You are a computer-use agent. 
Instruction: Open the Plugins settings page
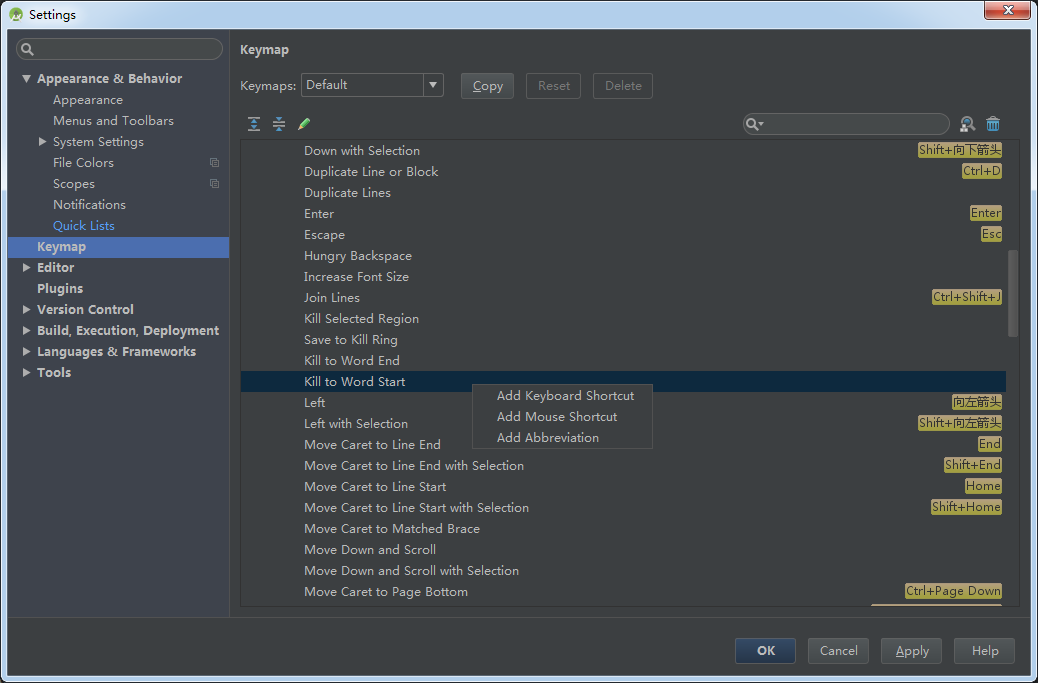point(60,289)
